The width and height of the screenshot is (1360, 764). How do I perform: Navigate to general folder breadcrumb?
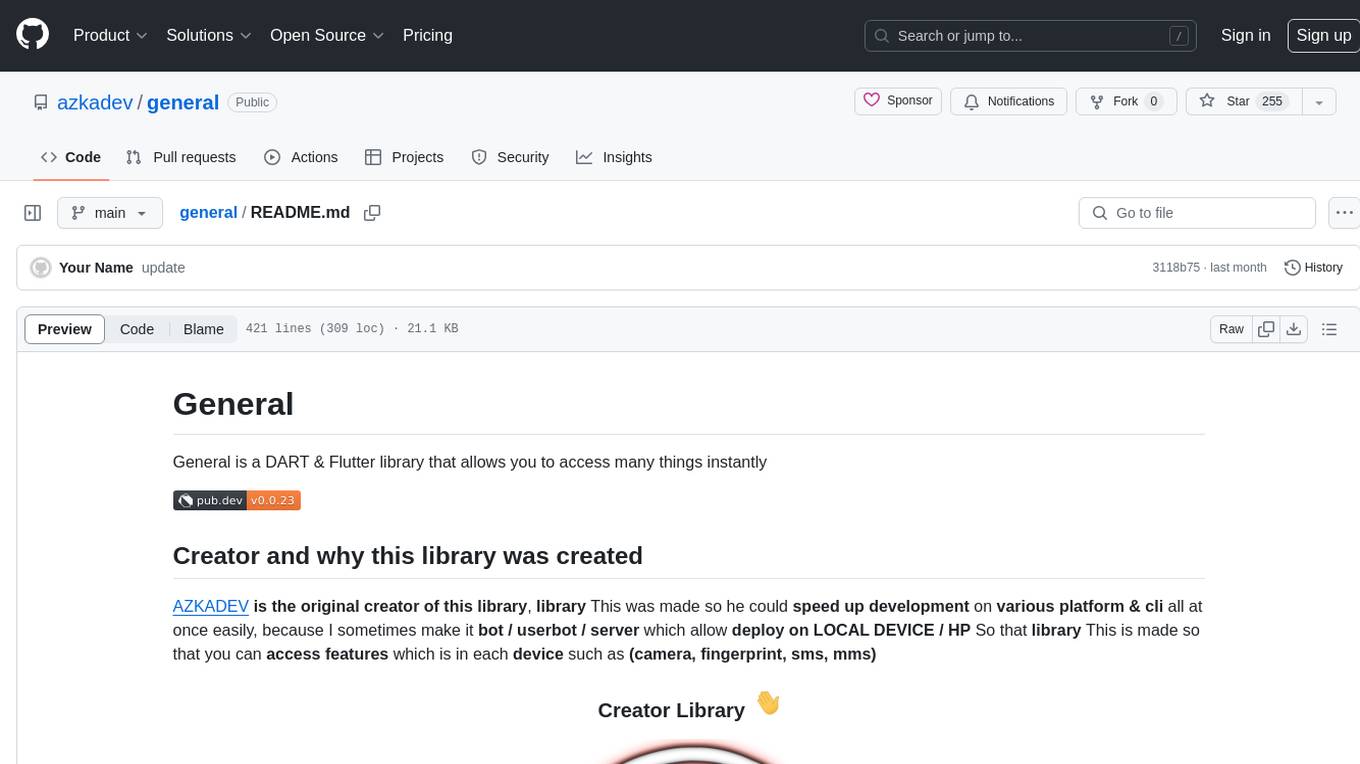pyautogui.click(x=208, y=213)
